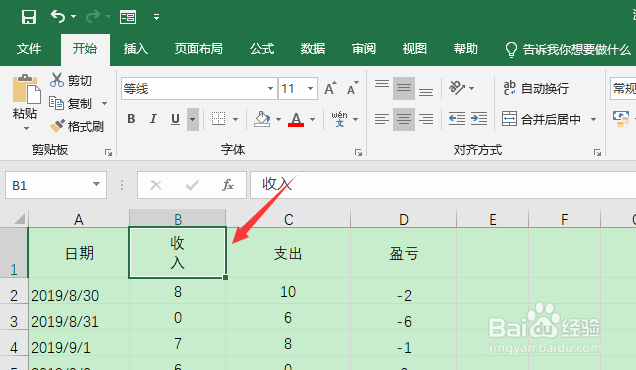Viewport: 636px width, 370px height.
Task: Expand the 合并后居中 dropdown arrow
Action: click(x=593, y=119)
